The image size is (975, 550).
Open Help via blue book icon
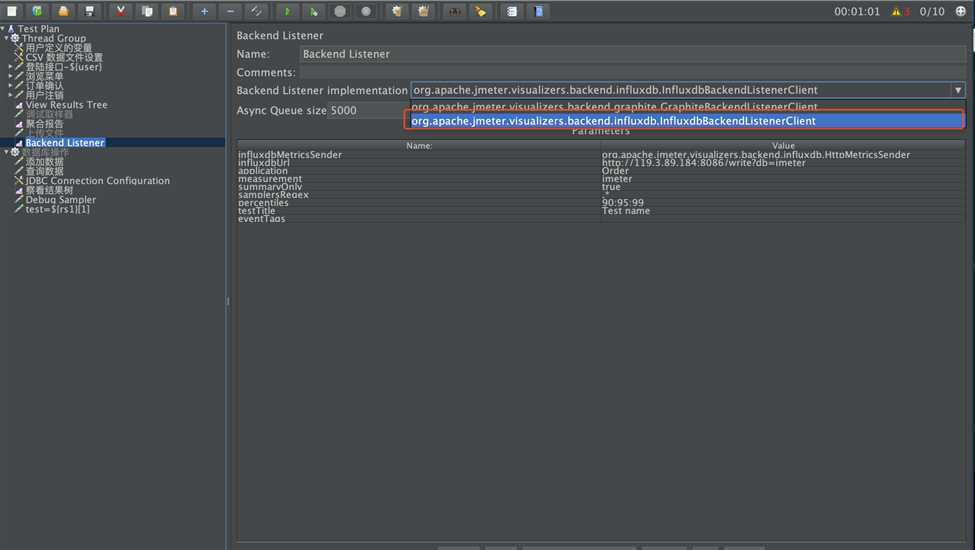pos(538,11)
